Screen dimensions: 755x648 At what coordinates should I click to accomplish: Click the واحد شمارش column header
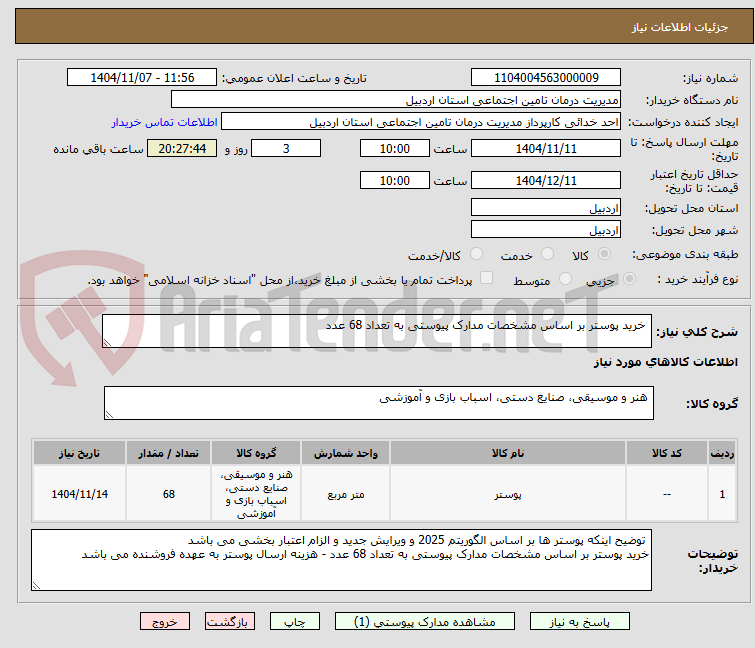pyautogui.click(x=346, y=453)
